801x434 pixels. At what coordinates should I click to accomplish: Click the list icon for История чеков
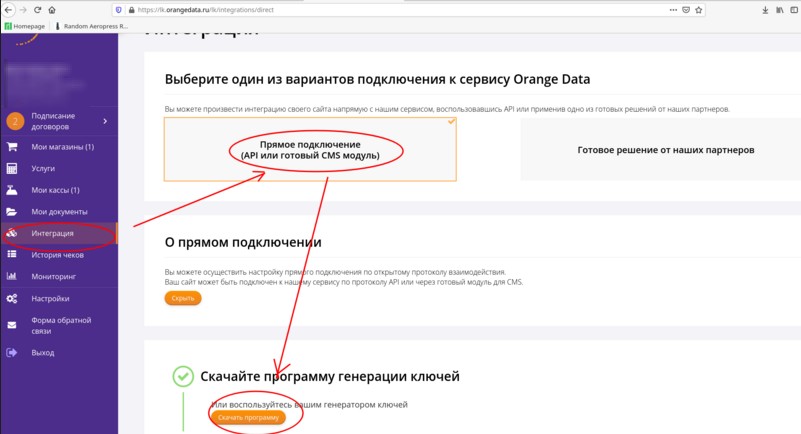[12, 255]
